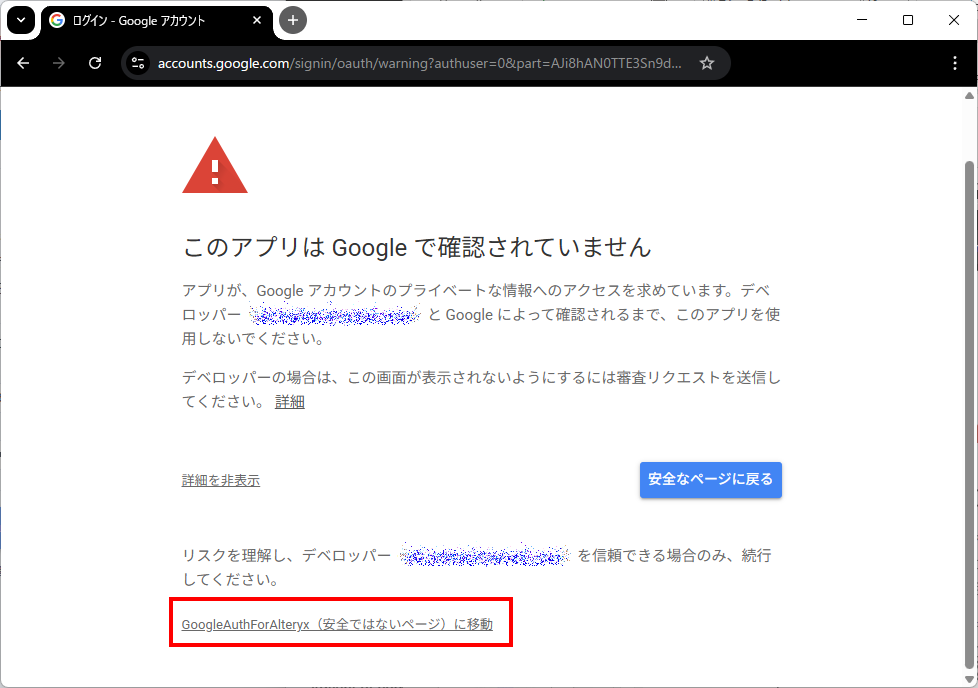Open the 詳細 learn-more link
This screenshot has width=978, height=688.
(289, 402)
